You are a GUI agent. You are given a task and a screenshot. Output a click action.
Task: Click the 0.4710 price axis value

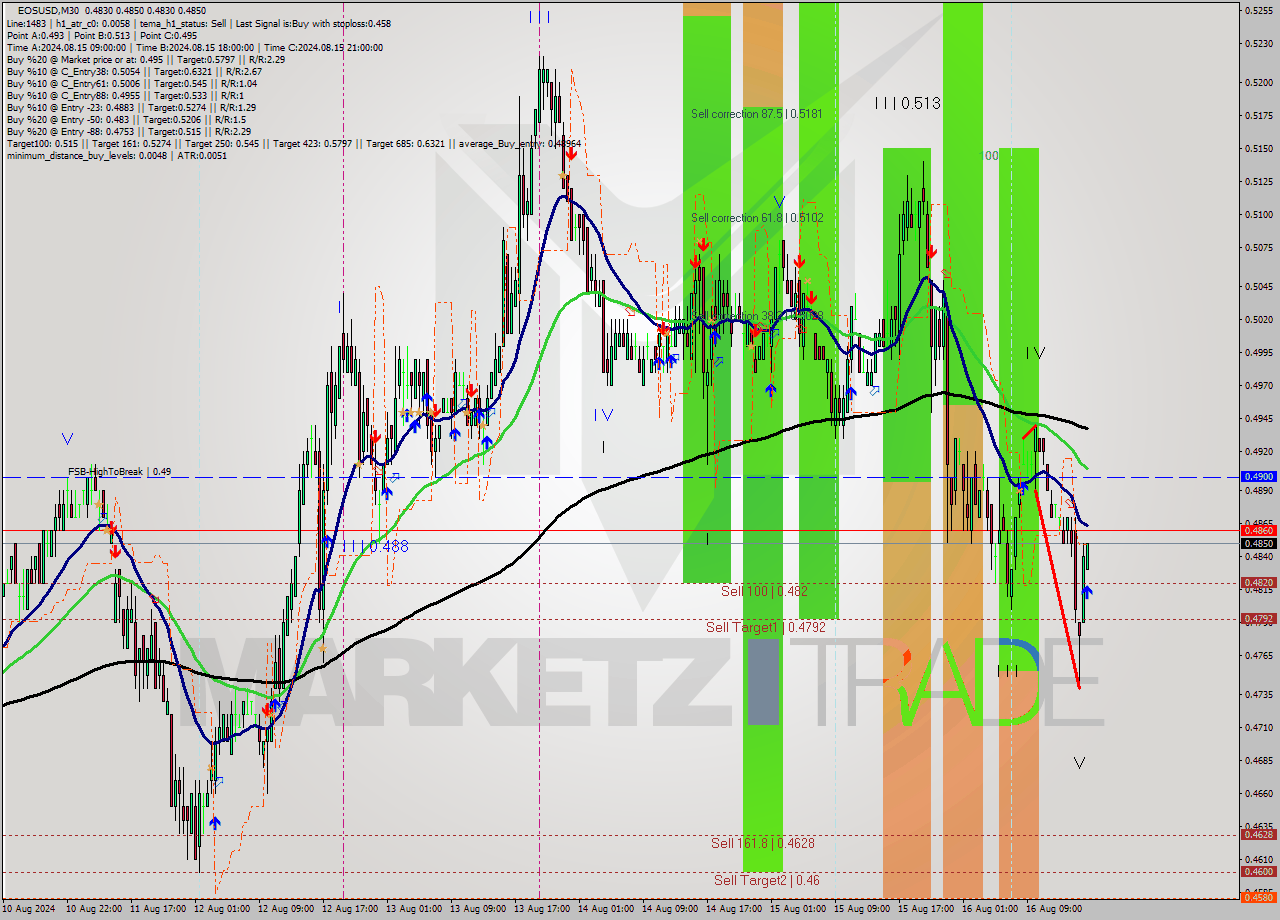coord(1259,727)
